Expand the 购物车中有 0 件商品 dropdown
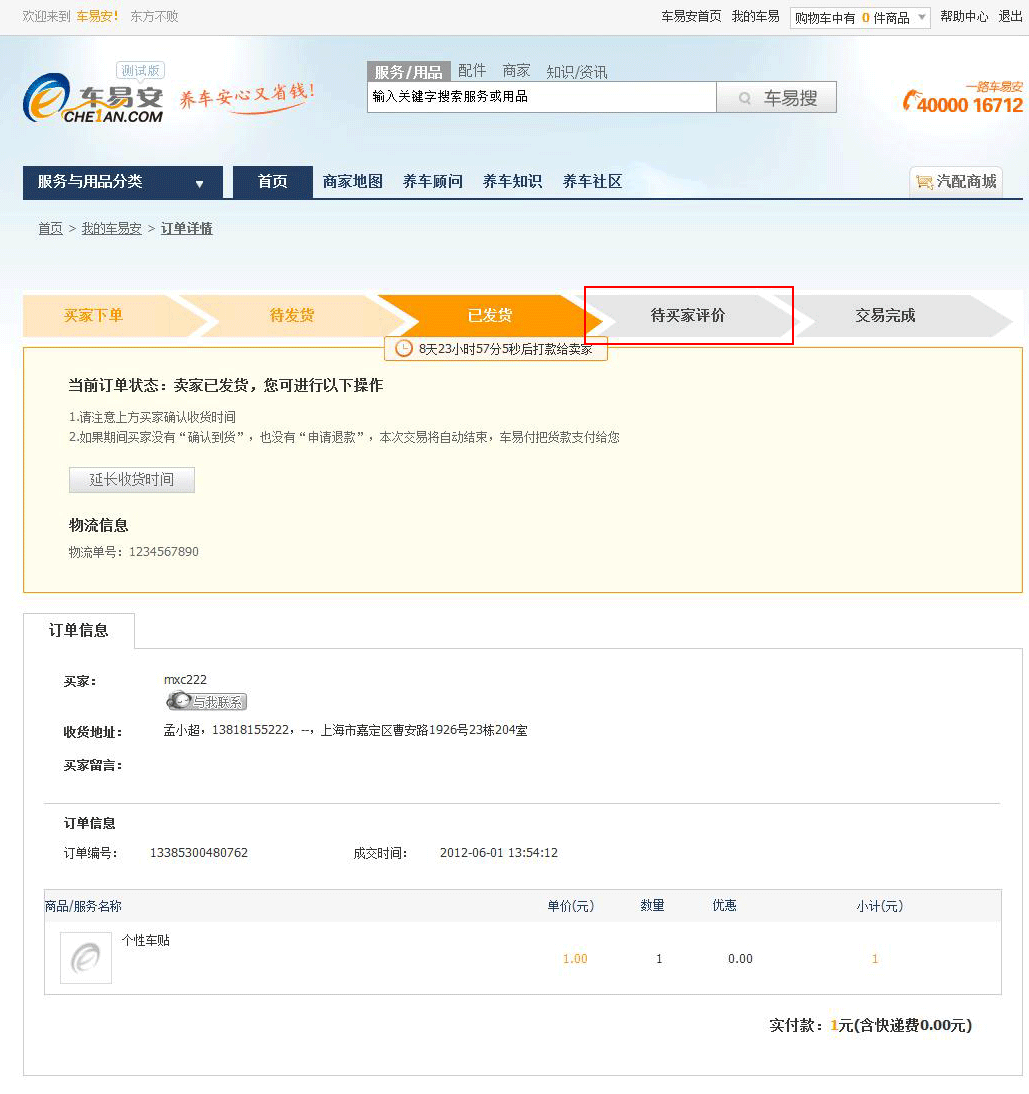 coord(859,17)
